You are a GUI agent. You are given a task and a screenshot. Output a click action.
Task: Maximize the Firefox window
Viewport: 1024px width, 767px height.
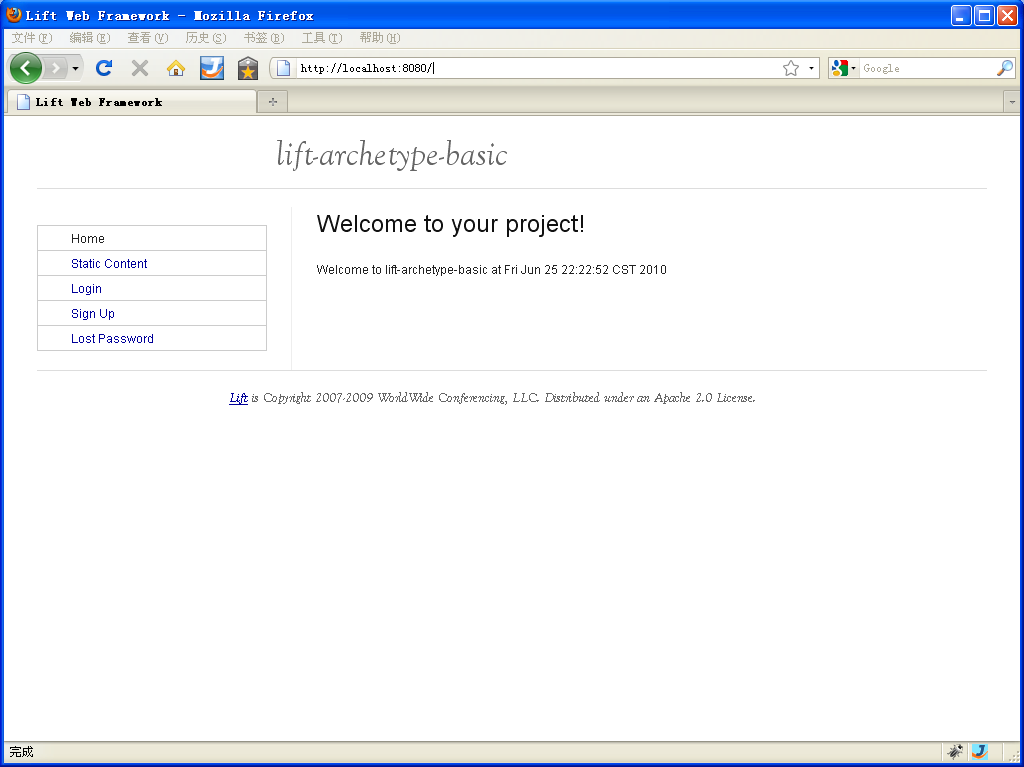point(984,16)
